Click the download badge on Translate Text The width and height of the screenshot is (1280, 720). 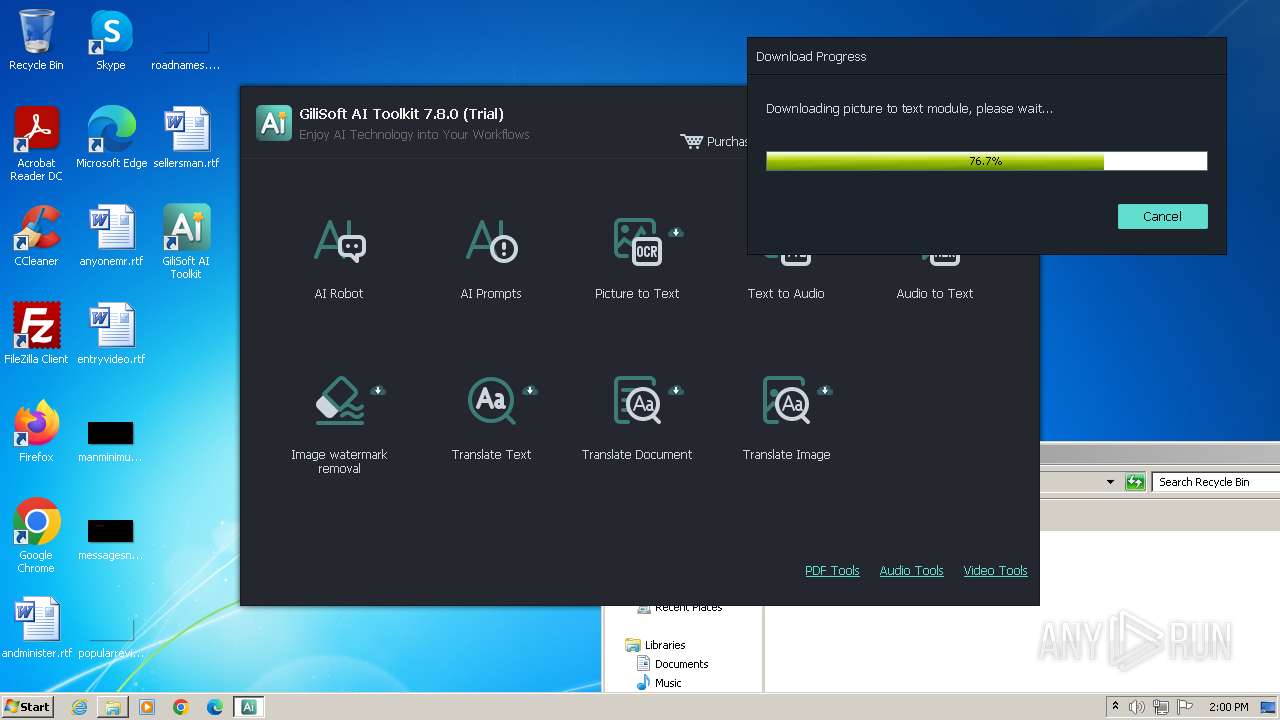pyautogui.click(x=530, y=390)
